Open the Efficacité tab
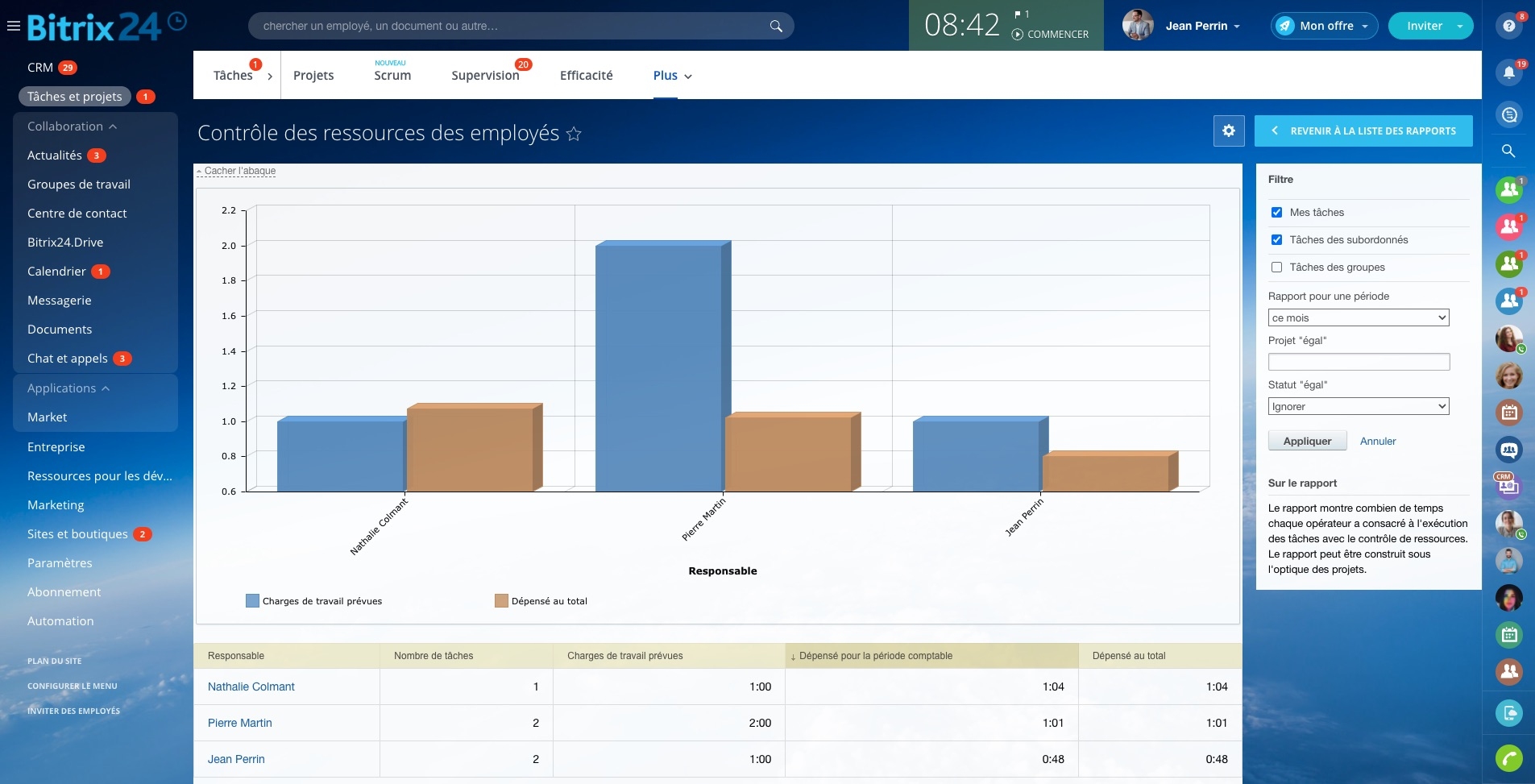 (x=586, y=75)
